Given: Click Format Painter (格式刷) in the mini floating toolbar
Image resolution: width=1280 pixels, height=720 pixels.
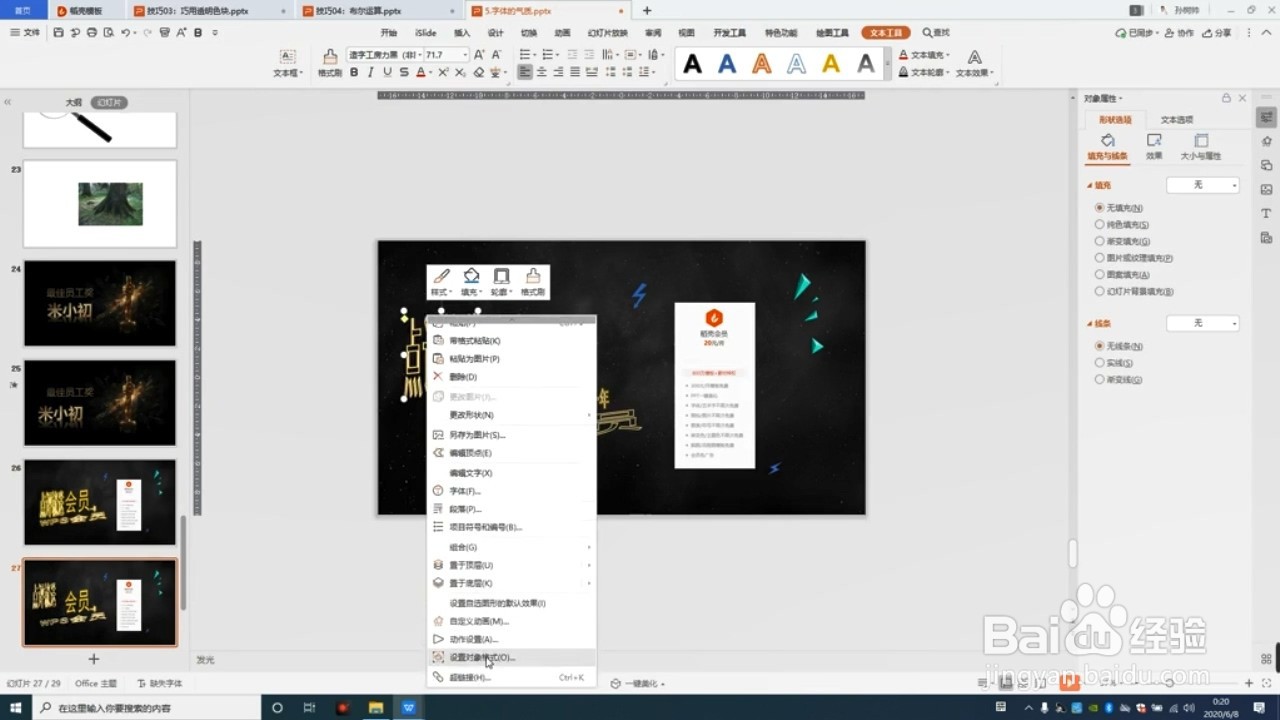Looking at the screenshot, I should (533, 282).
